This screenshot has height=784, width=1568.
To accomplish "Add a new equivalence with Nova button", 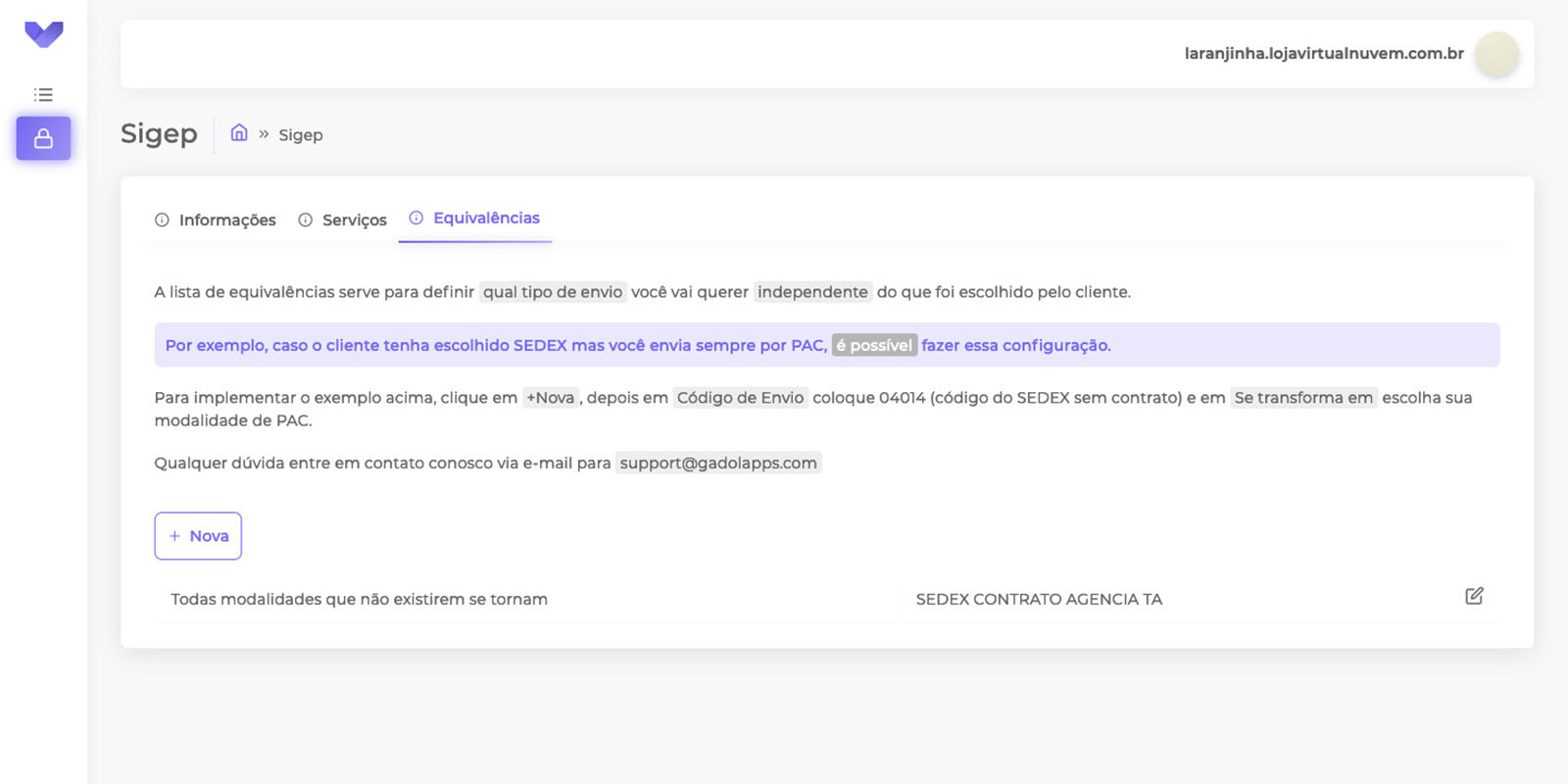I will [198, 536].
